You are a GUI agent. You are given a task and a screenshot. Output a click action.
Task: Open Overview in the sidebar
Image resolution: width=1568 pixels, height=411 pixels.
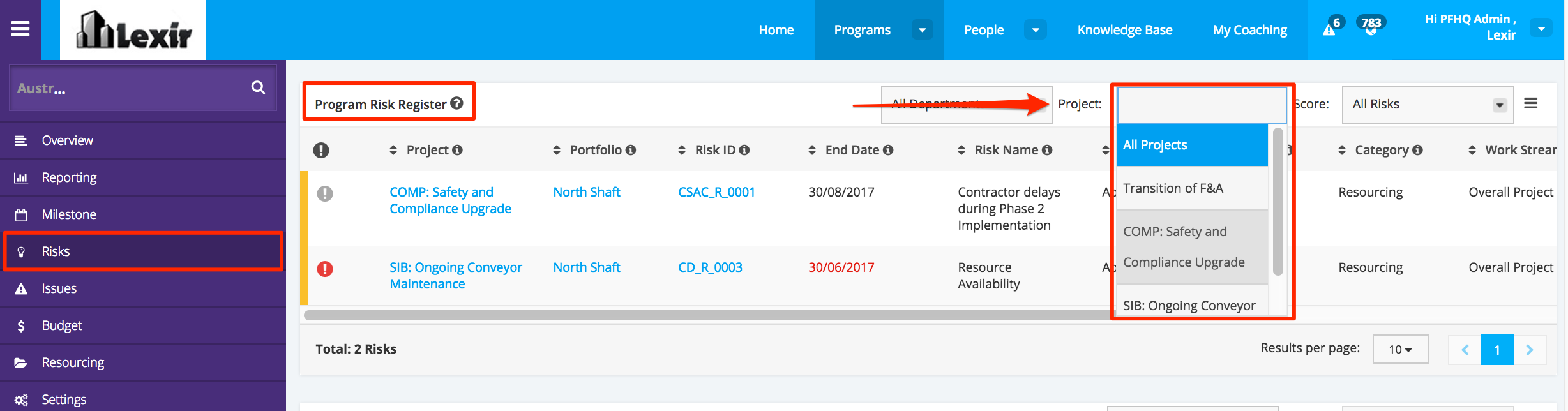click(x=143, y=140)
